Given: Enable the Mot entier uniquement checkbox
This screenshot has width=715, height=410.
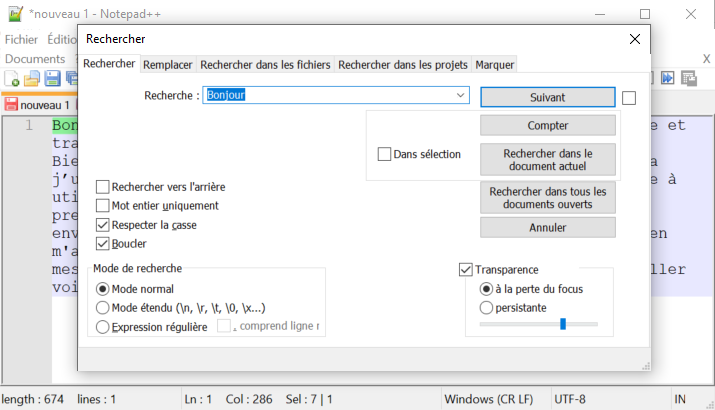Looking at the screenshot, I should click(103, 205).
